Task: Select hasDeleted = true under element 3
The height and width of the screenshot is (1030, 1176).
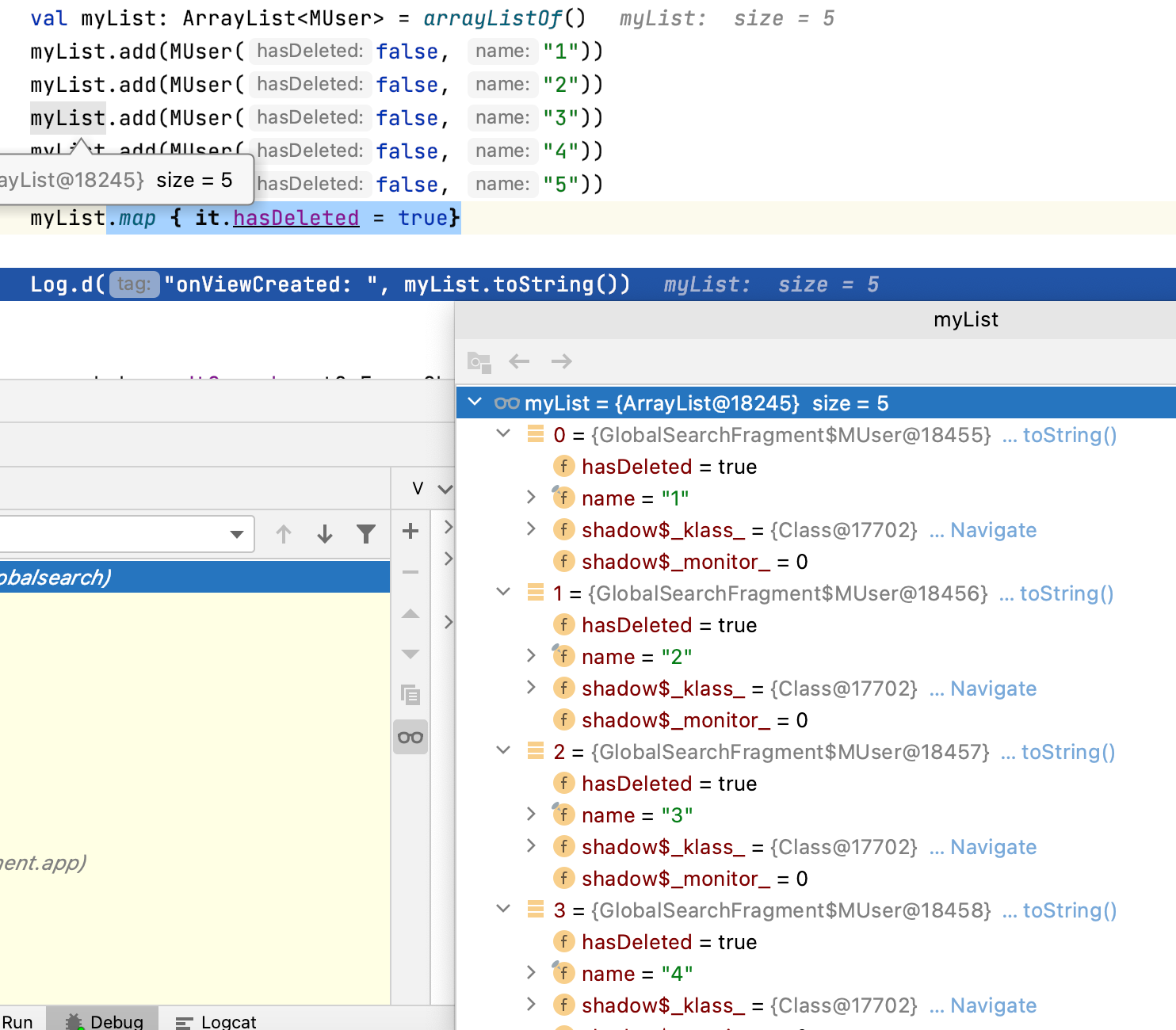Action: (x=670, y=942)
